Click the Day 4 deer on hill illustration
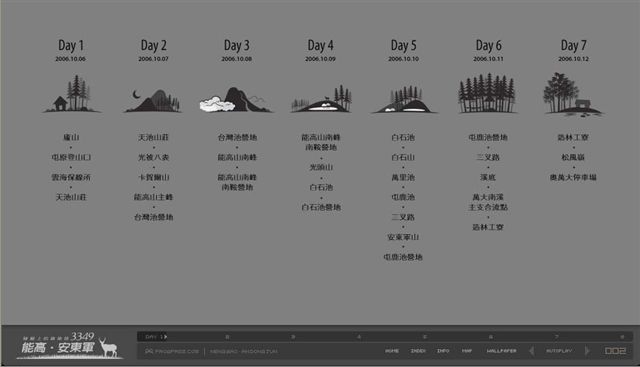The width and height of the screenshot is (640, 367). [321, 99]
